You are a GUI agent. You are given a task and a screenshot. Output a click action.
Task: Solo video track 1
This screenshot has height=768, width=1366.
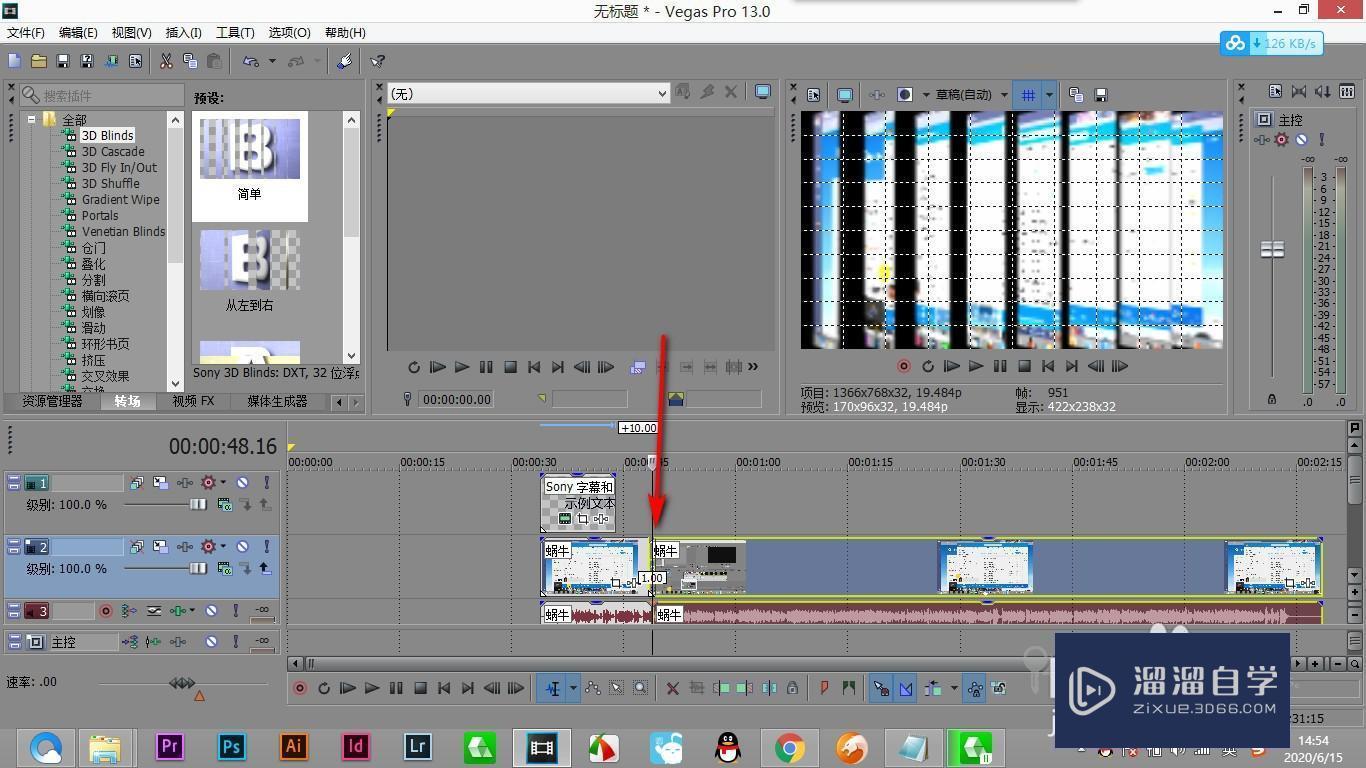tap(267, 483)
